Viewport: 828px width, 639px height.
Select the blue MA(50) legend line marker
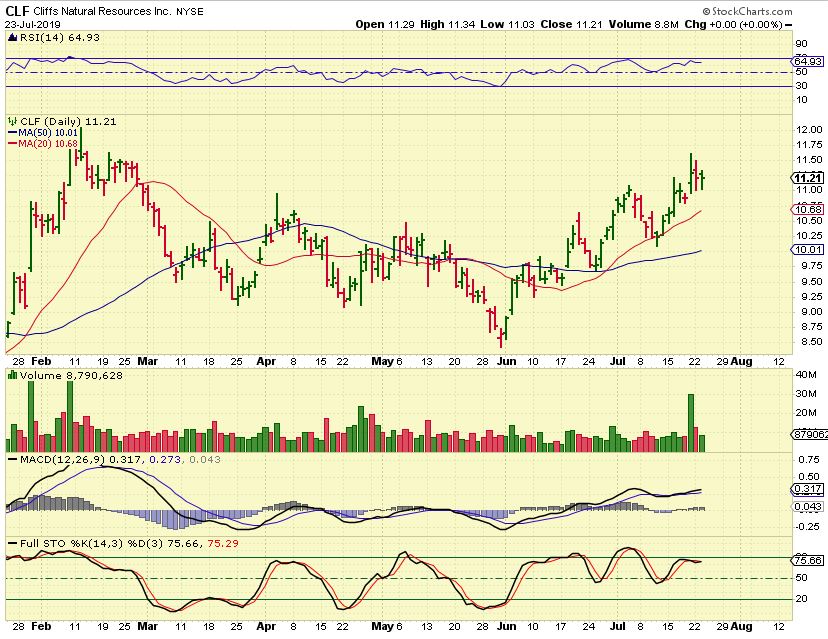13,133
